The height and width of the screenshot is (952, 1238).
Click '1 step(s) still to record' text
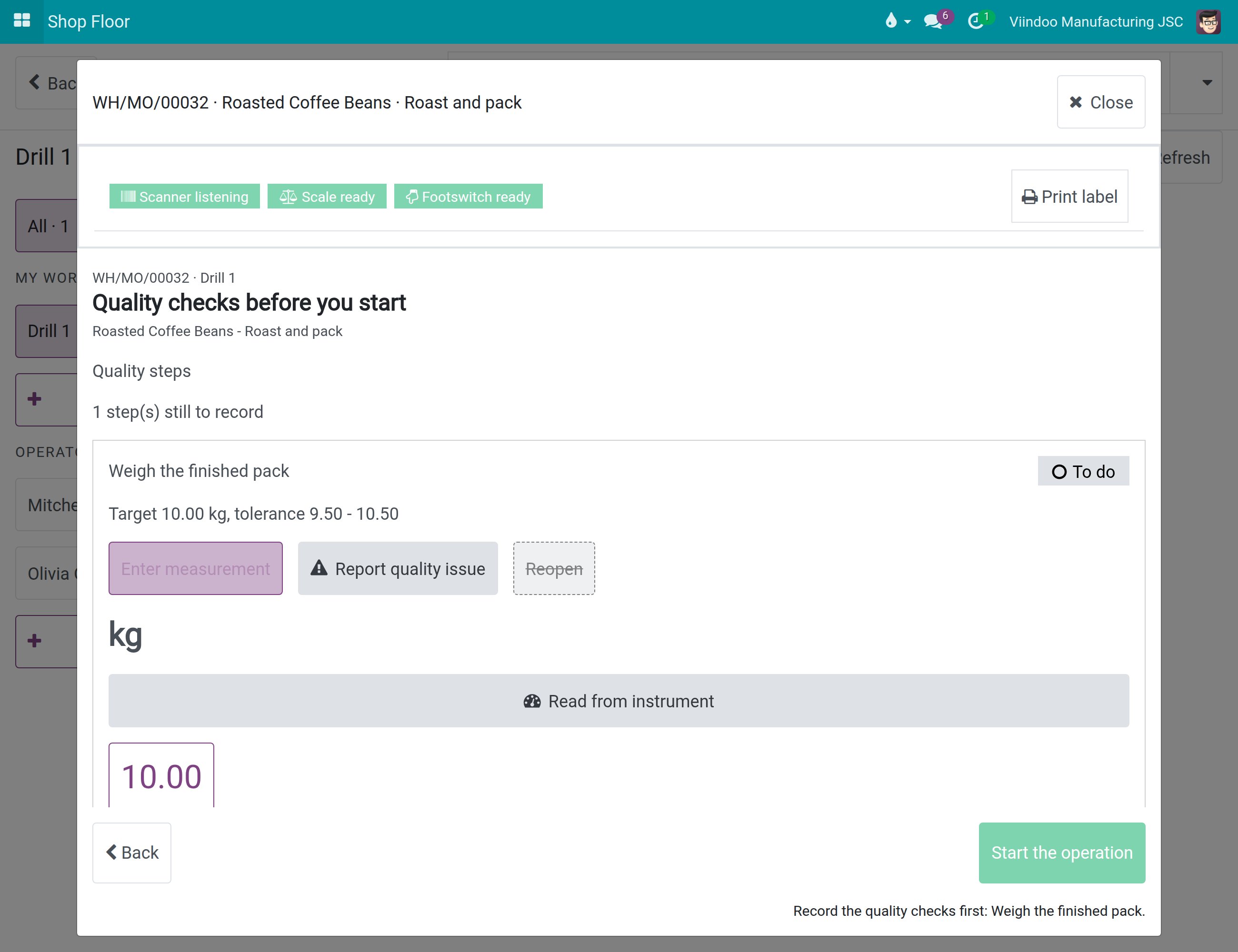pyautogui.click(x=178, y=411)
